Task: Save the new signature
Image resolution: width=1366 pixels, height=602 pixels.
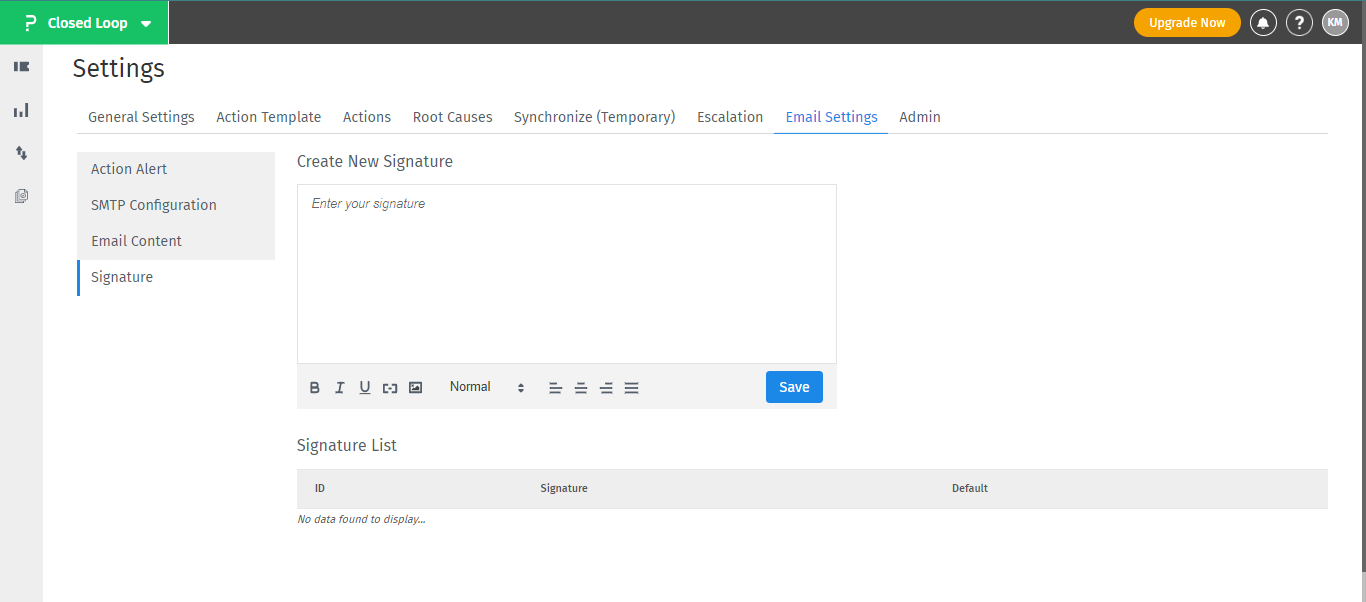Action: coord(794,387)
